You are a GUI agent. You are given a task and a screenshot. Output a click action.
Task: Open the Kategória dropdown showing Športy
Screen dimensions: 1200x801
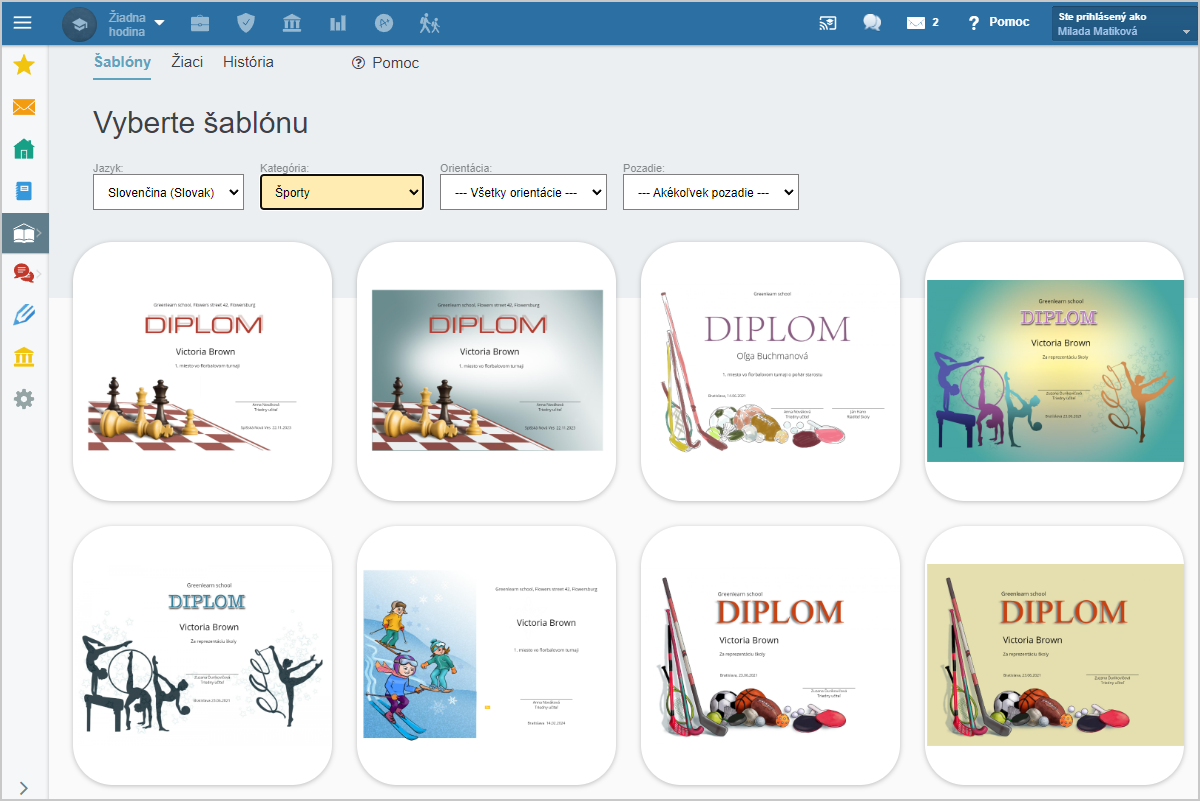pos(342,192)
